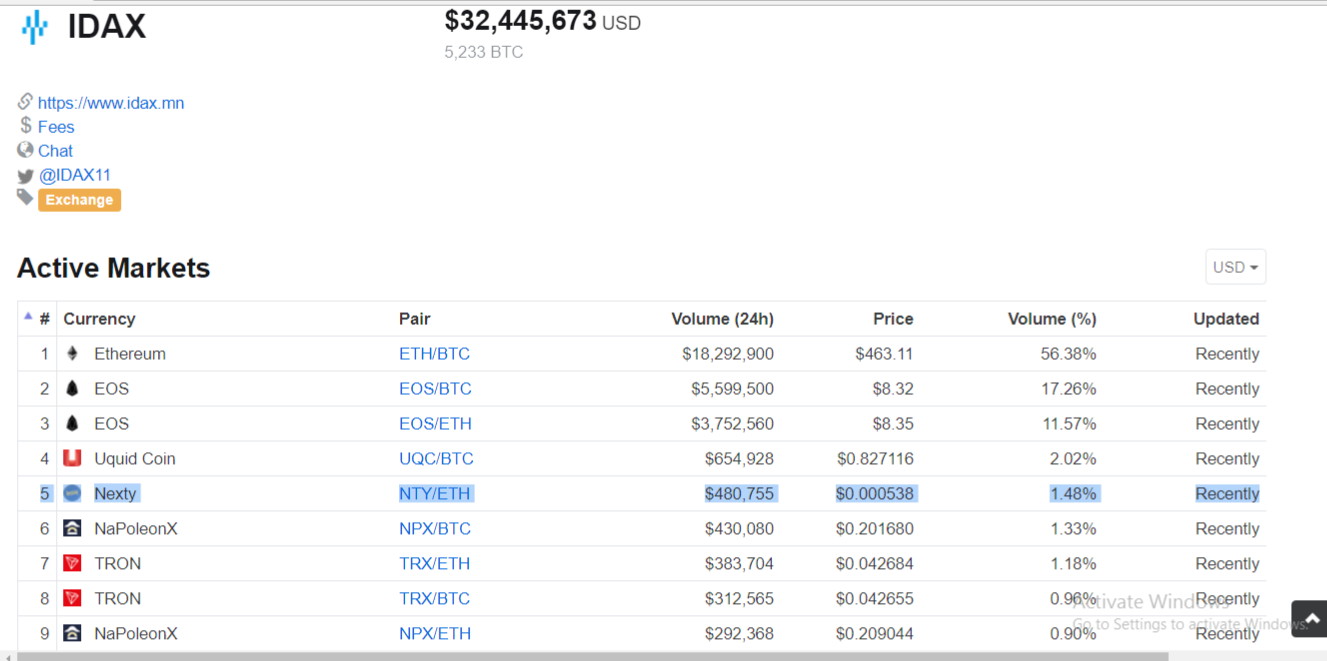Open the ETH/BTC pair link

click(x=434, y=354)
